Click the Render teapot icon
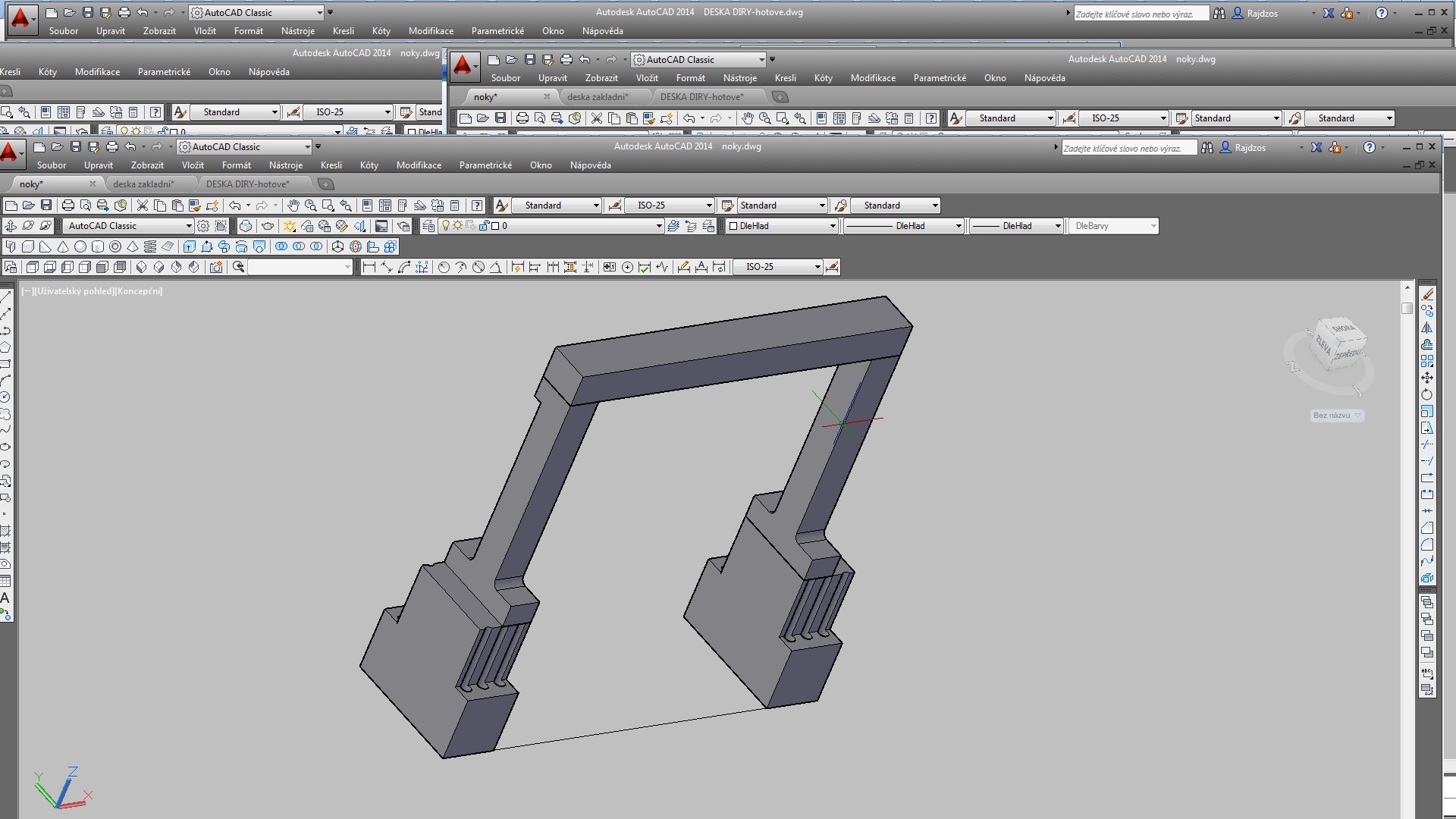The height and width of the screenshot is (819, 1456). pyautogui.click(x=268, y=226)
